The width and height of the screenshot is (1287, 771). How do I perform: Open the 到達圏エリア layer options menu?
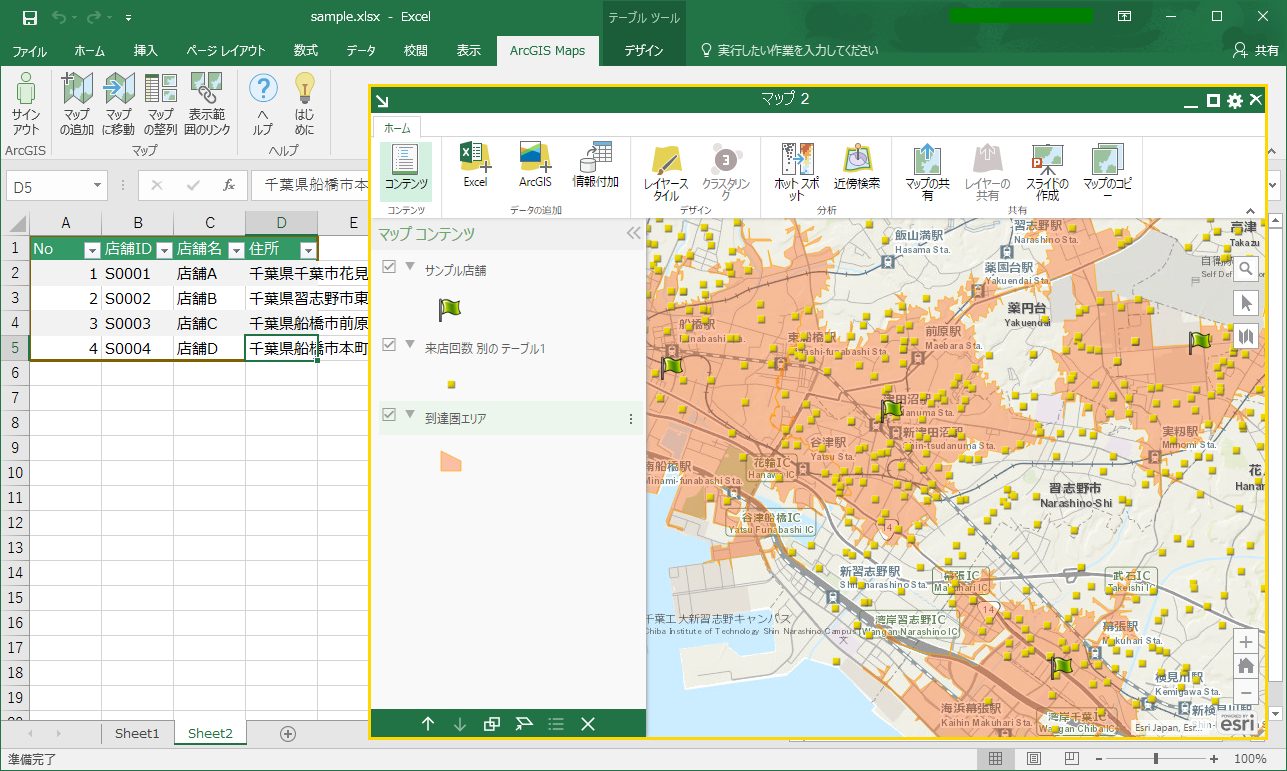pyautogui.click(x=630, y=419)
